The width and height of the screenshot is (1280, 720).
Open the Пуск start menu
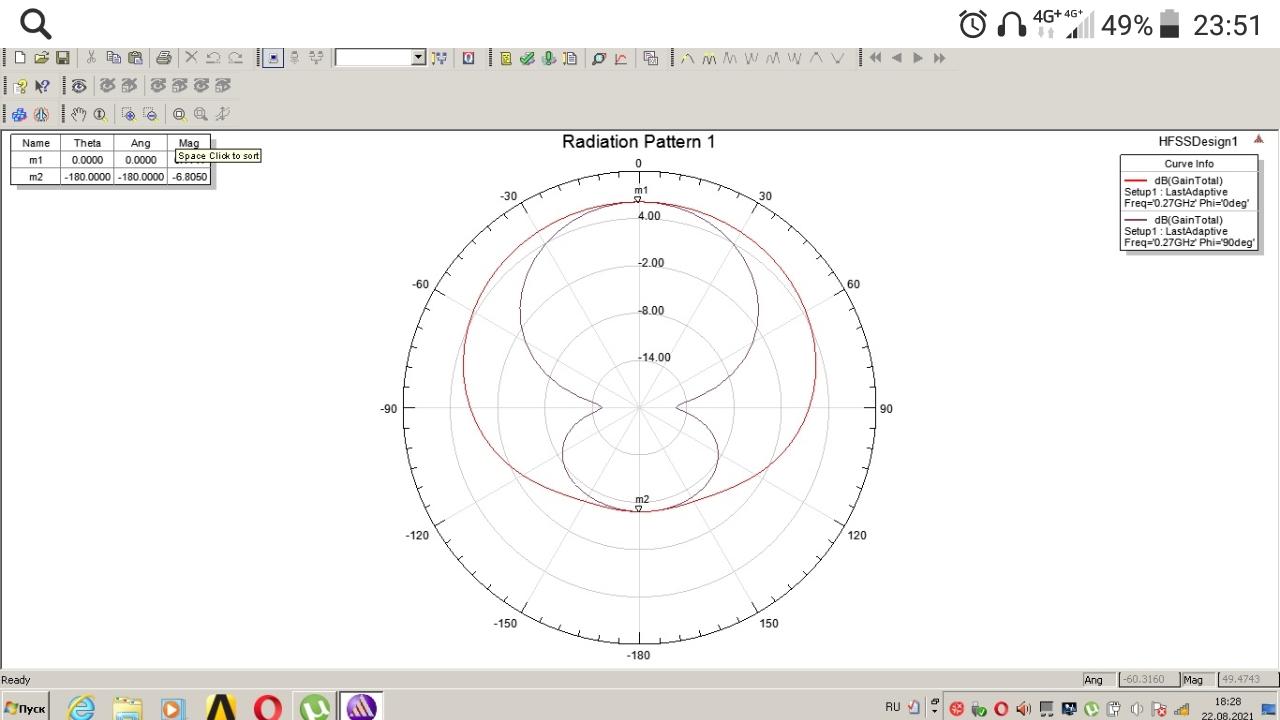25,708
